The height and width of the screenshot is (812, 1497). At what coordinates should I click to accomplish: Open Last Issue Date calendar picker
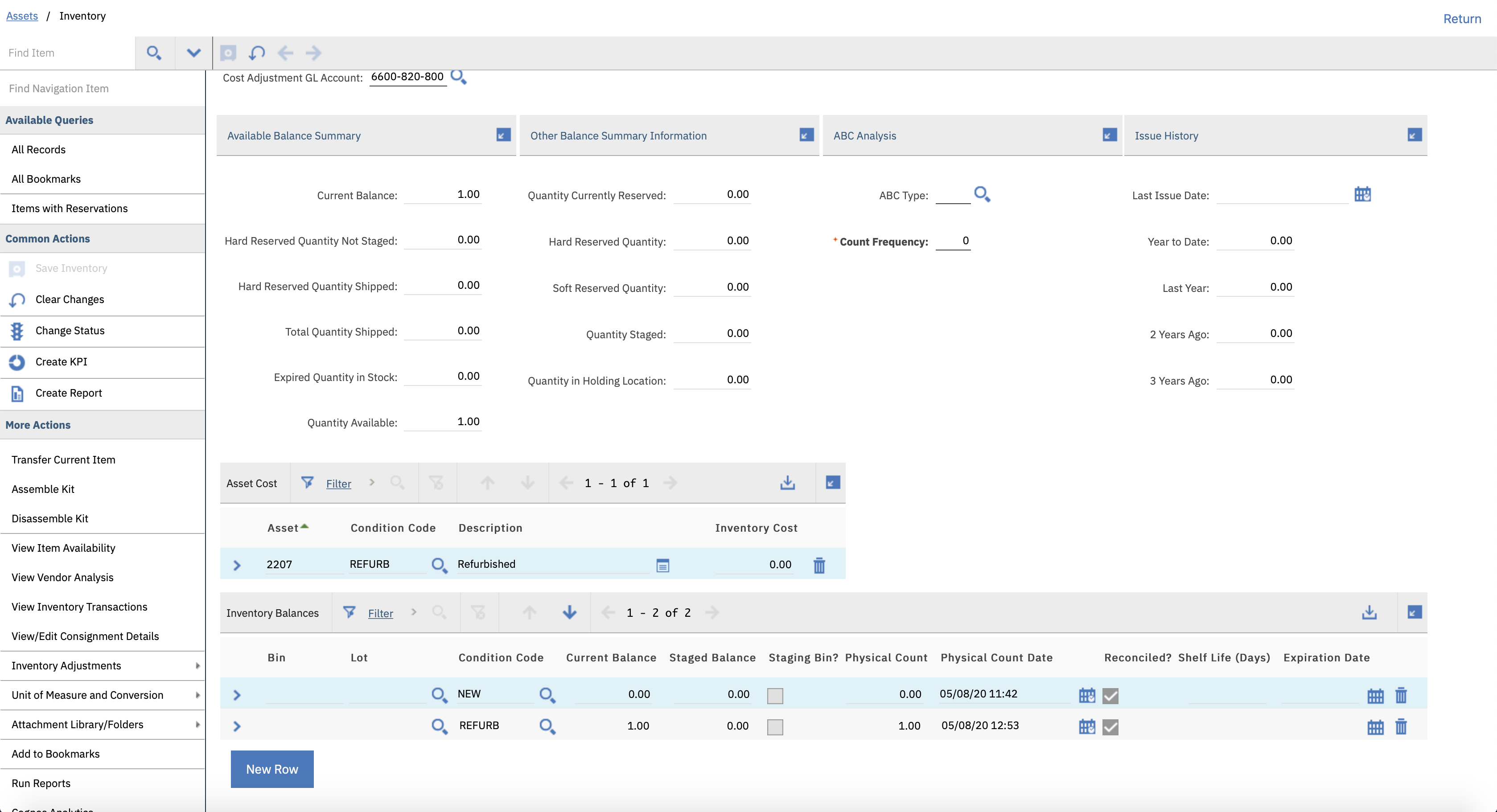(1362, 194)
